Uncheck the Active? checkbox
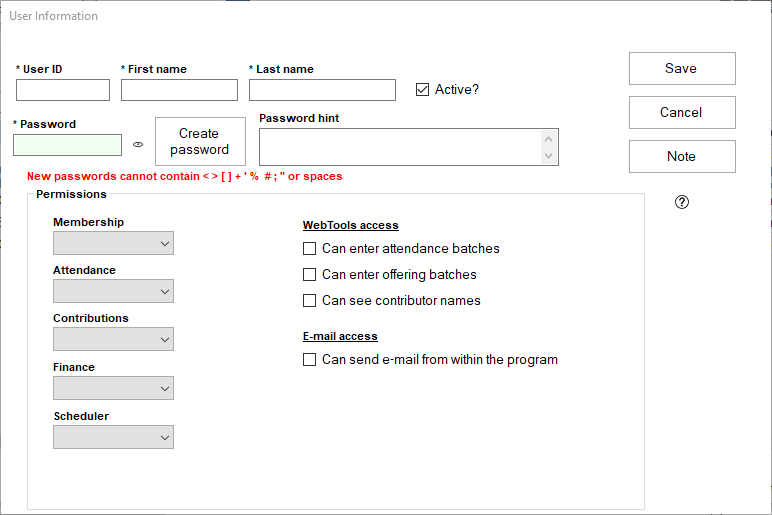This screenshot has height=515, width=772. click(x=422, y=90)
